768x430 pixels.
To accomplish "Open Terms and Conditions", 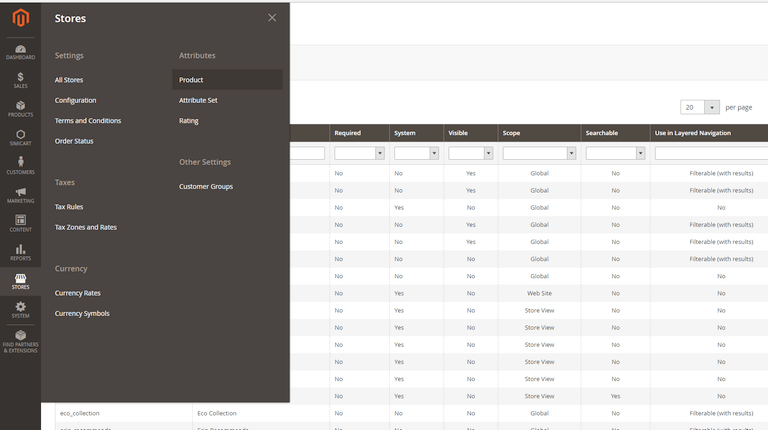I will pyautogui.click(x=88, y=120).
